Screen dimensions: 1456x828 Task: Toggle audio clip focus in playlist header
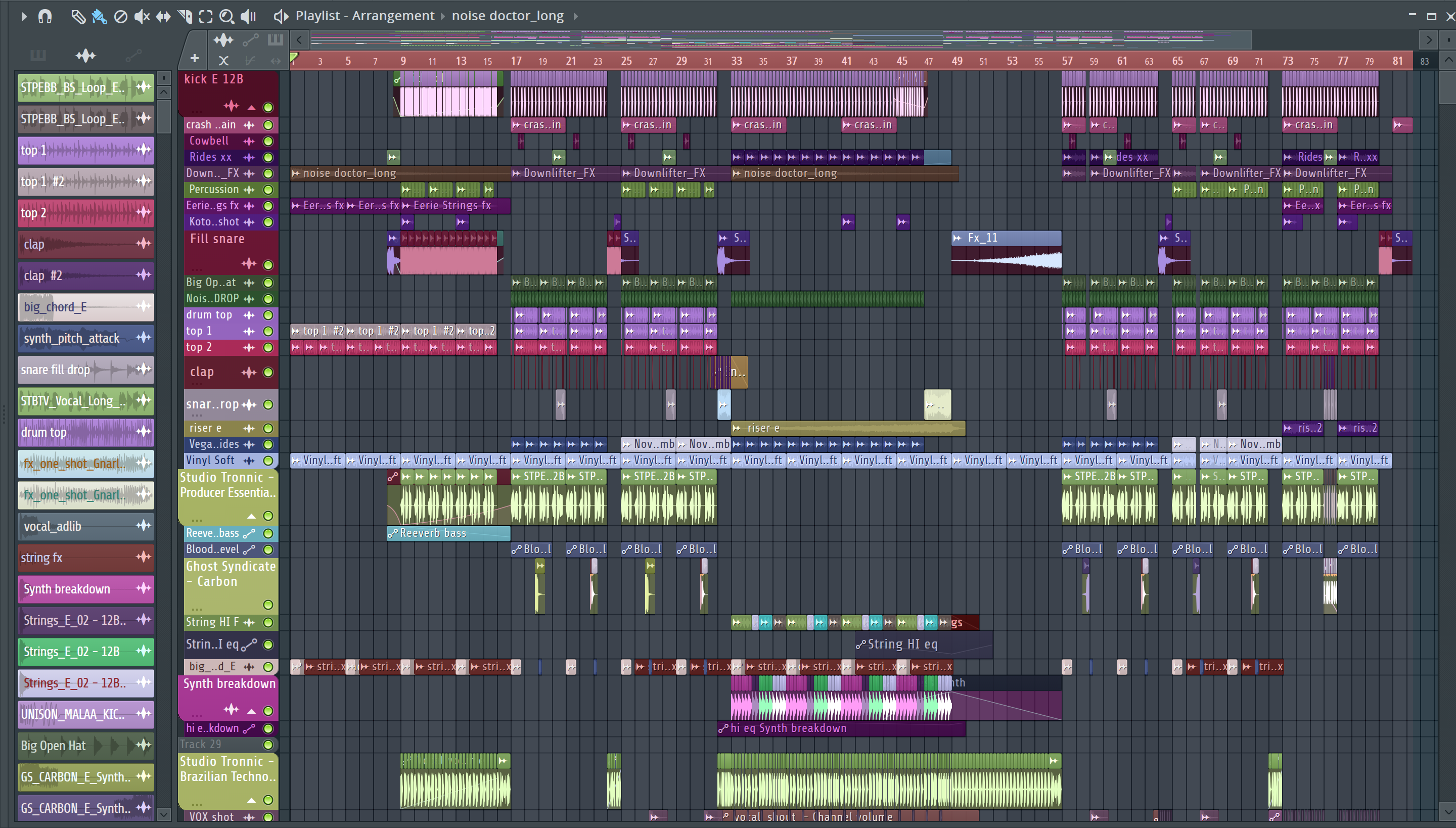point(223,40)
